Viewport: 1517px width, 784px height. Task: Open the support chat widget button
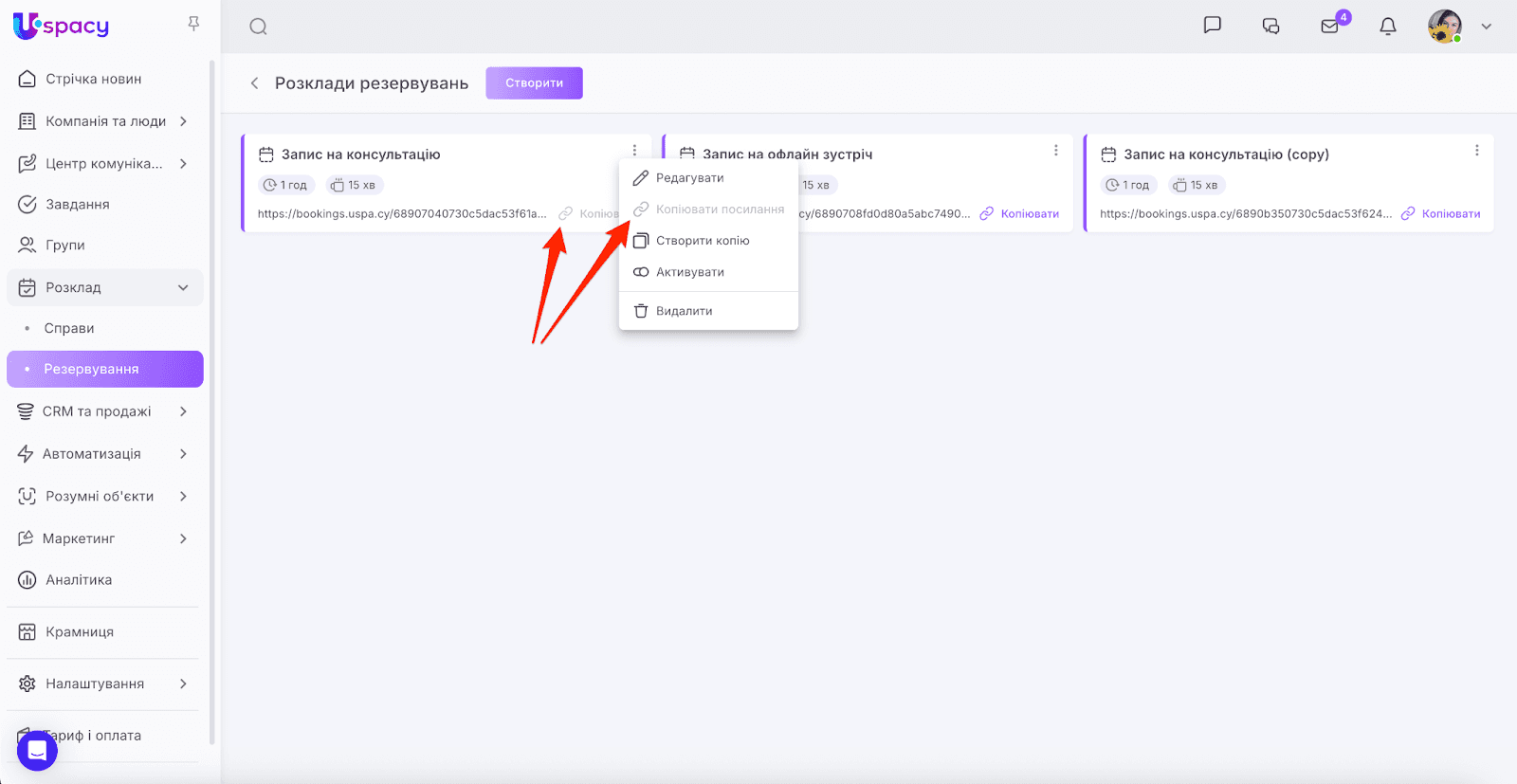click(x=37, y=751)
